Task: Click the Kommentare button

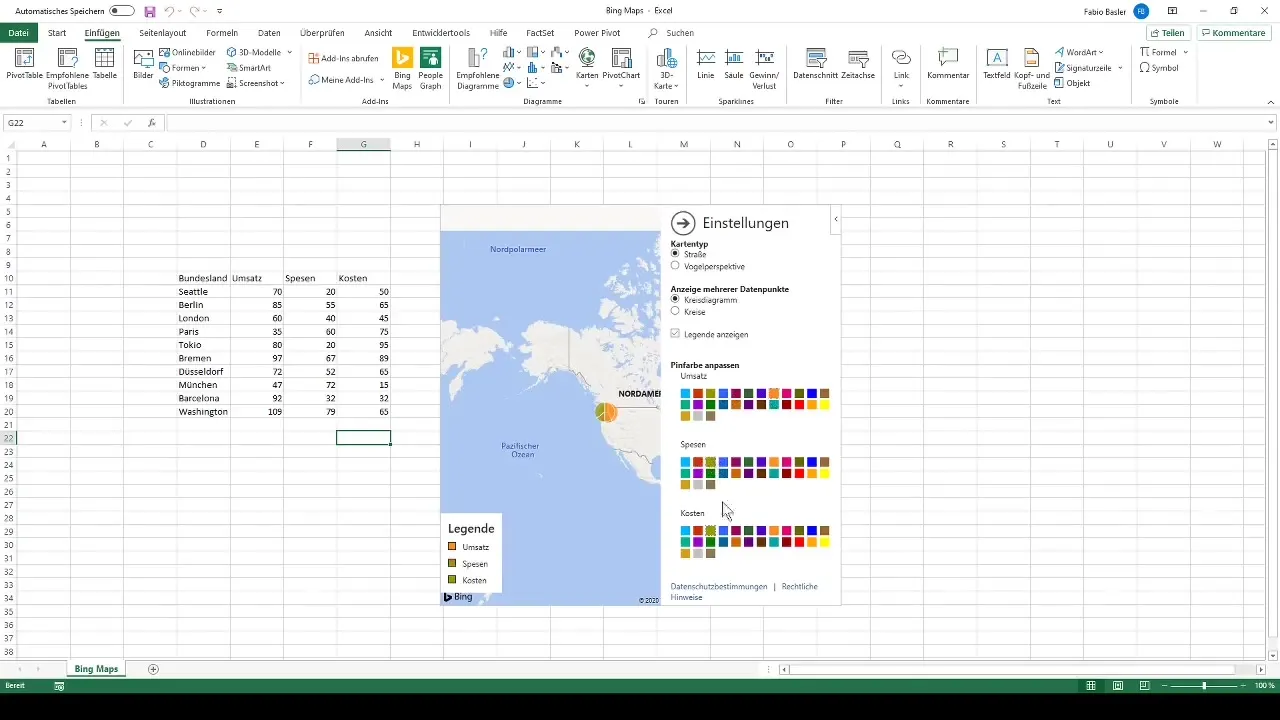Action: [x=1233, y=33]
